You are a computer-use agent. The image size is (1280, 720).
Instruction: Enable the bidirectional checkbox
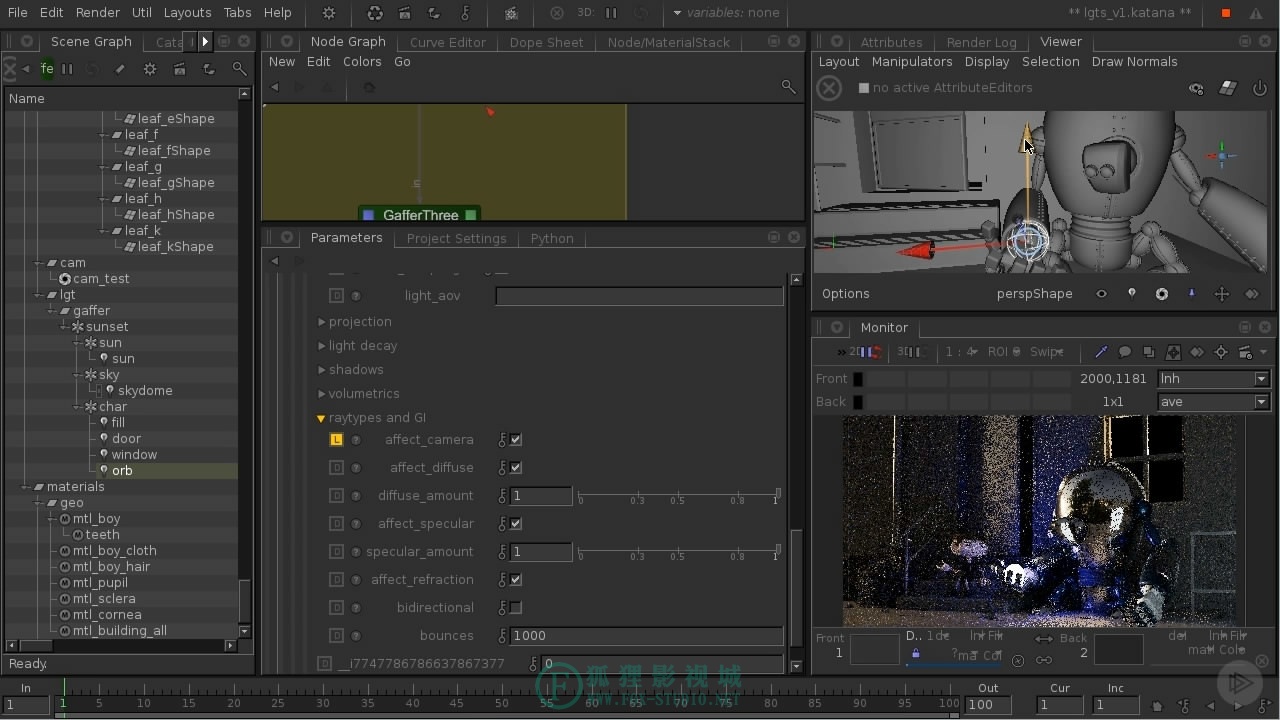pyautogui.click(x=516, y=608)
